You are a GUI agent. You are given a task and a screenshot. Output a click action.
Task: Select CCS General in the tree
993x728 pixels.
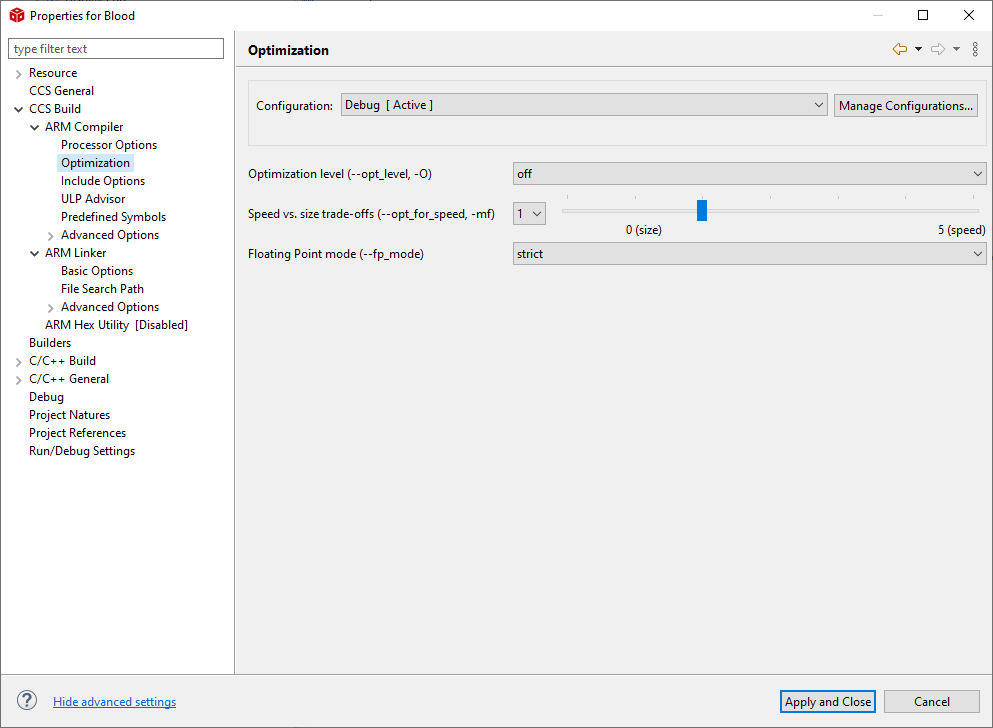tap(61, 91)
